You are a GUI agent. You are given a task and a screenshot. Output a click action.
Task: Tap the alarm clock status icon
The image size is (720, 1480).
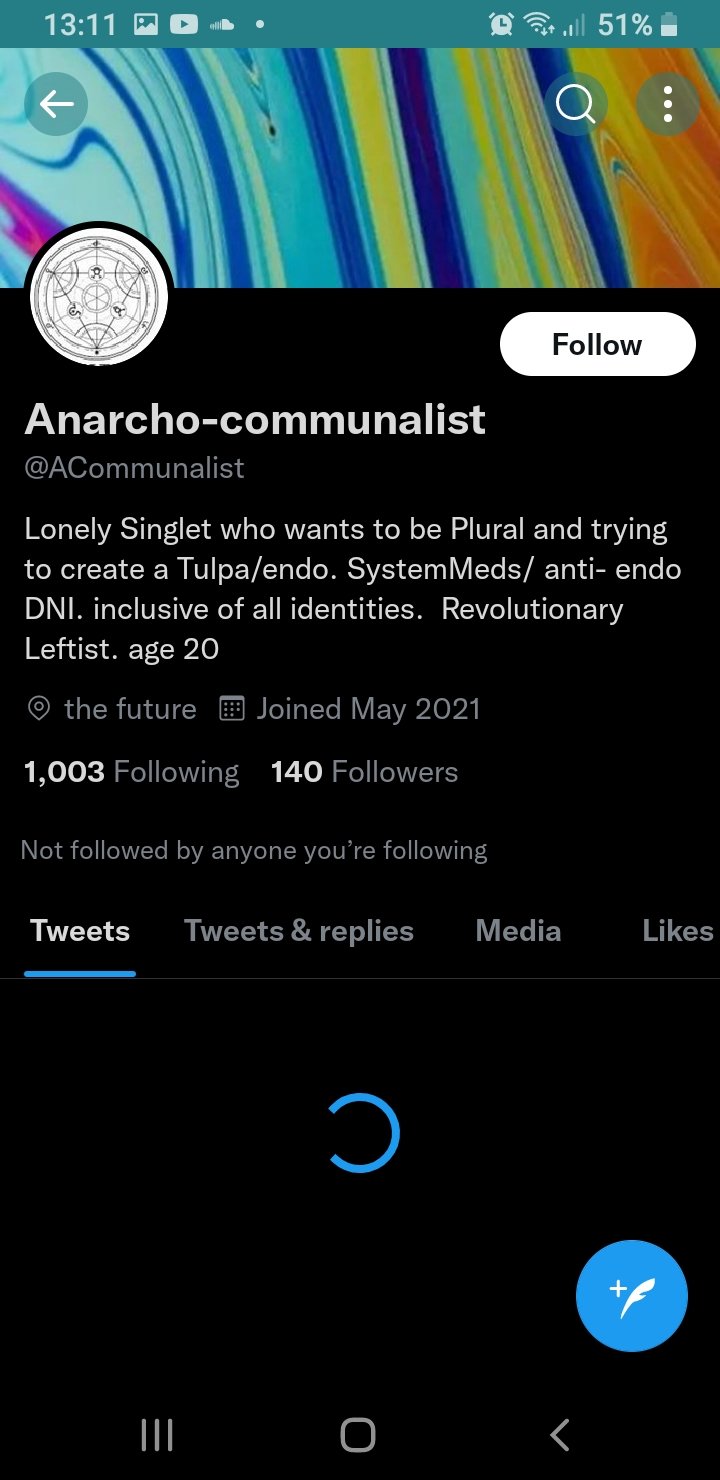pyautogui.click(x=500, y=24)
